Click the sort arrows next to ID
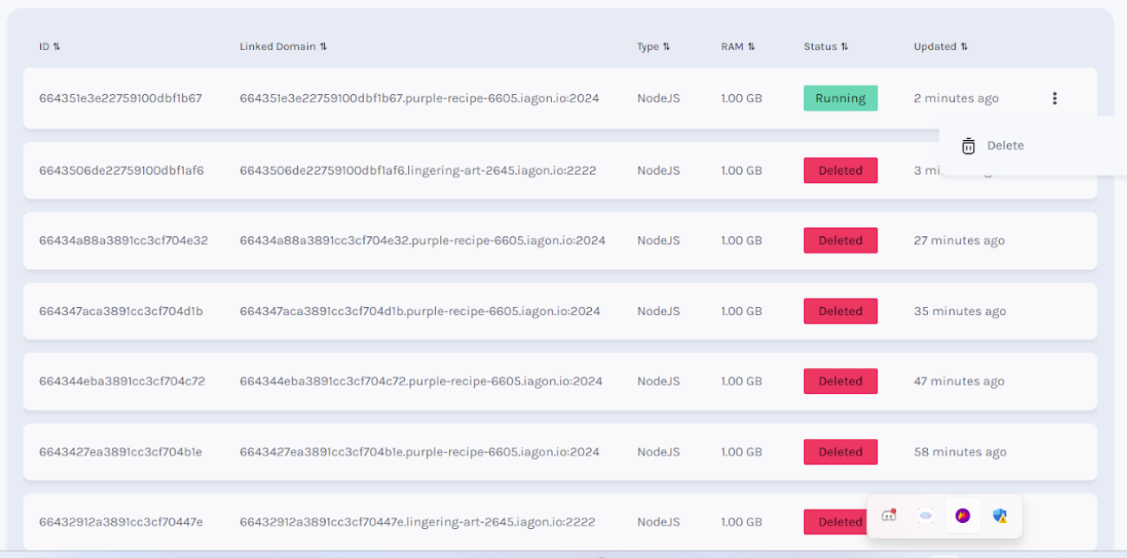Viewport: 1127px width, 558px height. click(56, 47)
